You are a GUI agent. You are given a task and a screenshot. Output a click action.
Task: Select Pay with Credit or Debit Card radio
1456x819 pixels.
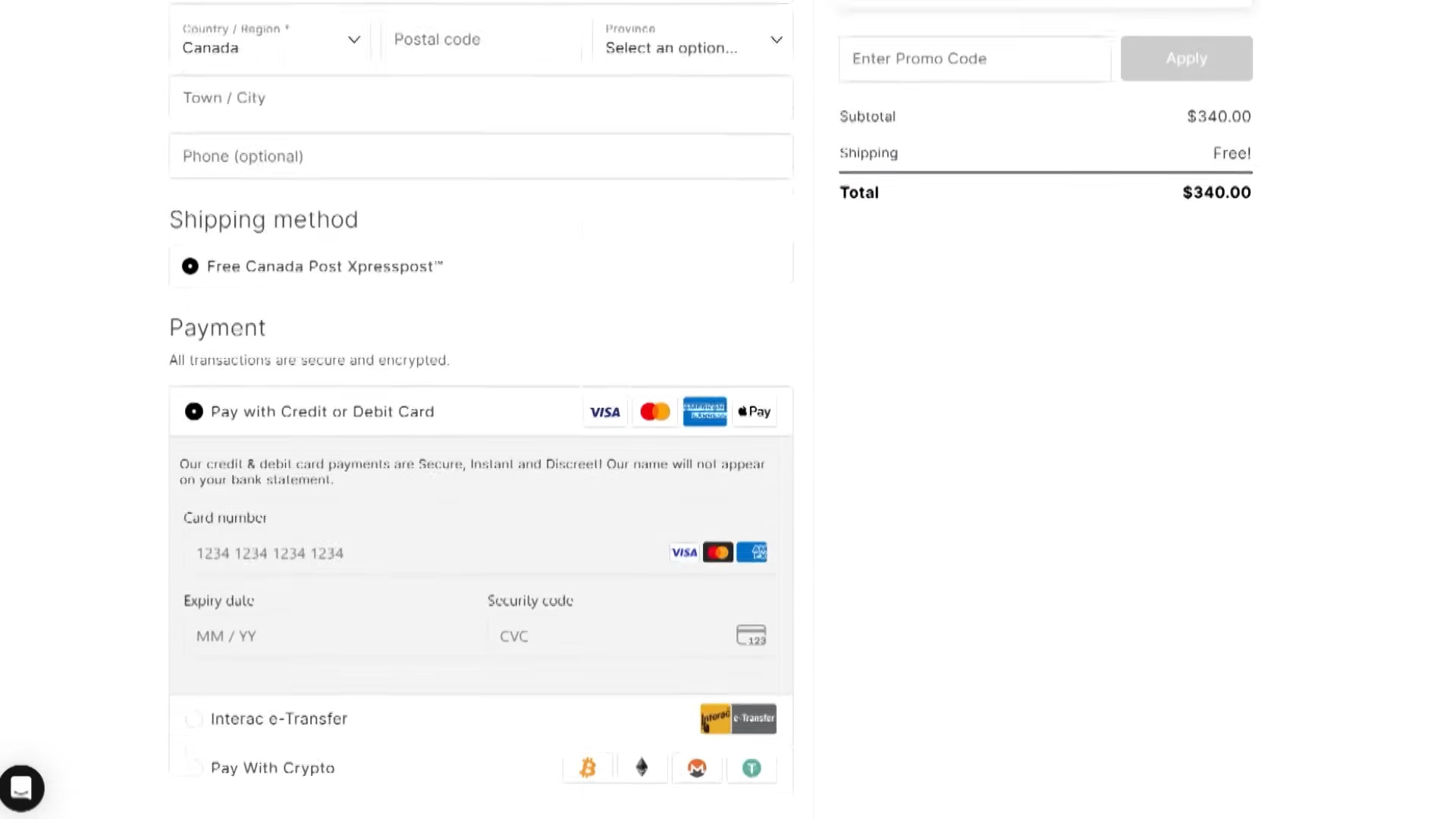point(194,412)
